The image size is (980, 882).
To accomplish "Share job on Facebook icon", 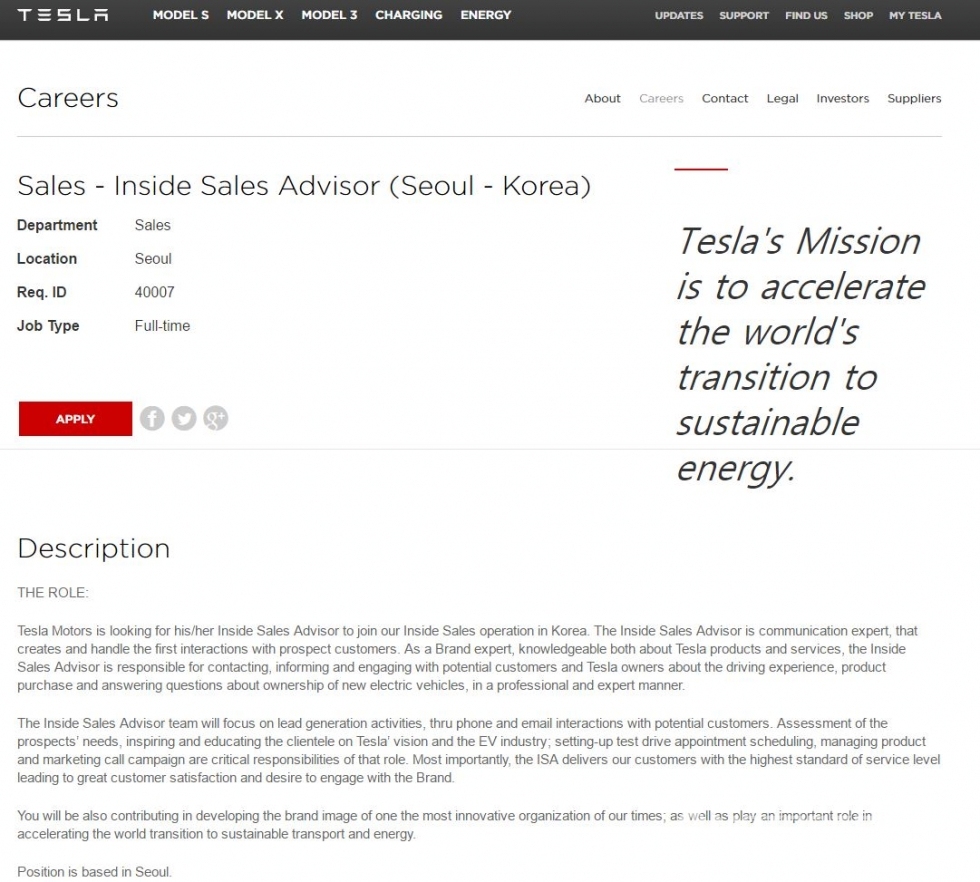I will coord(152,418).
